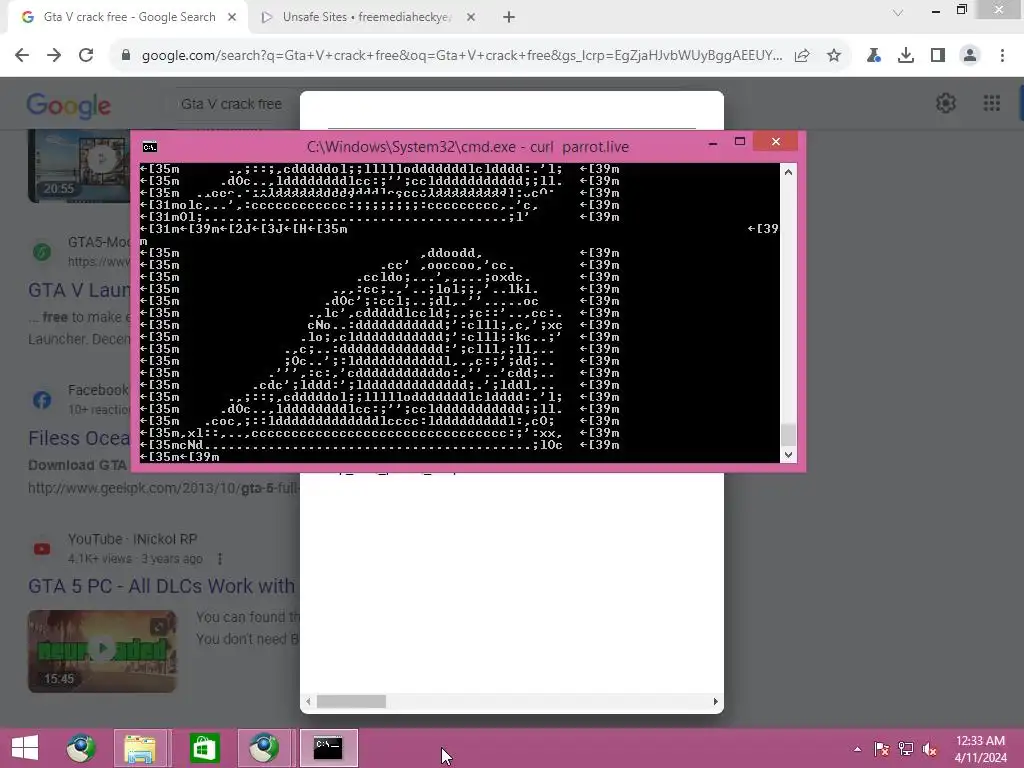Switch to Unsafe Sites tab
This screenshot has height=768, width=1024.
[366, 17]
